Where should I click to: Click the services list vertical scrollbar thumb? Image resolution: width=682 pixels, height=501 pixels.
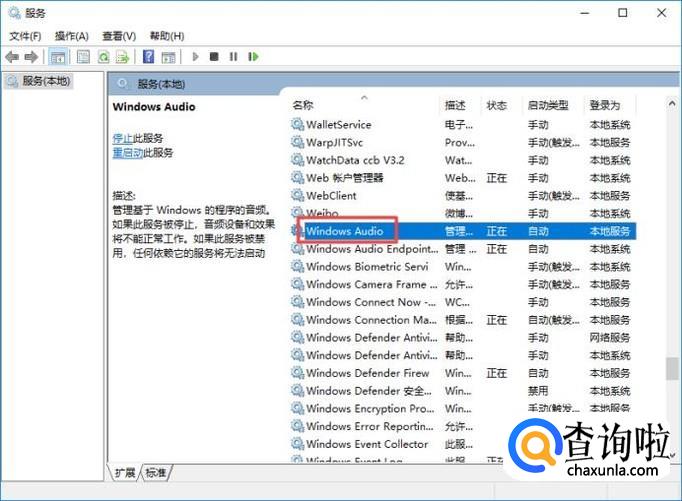pos(672,369)
